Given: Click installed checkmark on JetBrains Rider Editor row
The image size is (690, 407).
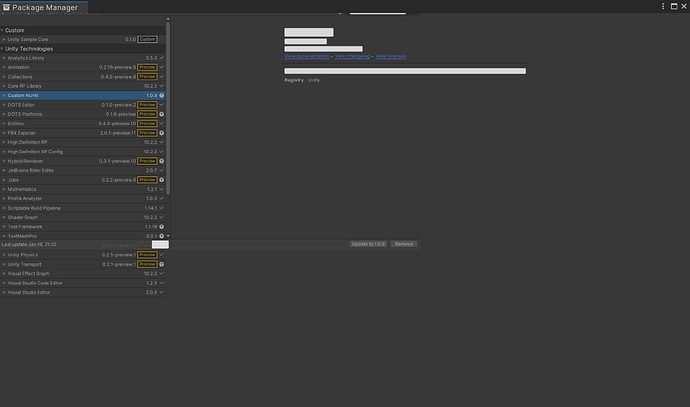Looking at the screenshot, I should (161, 170).
